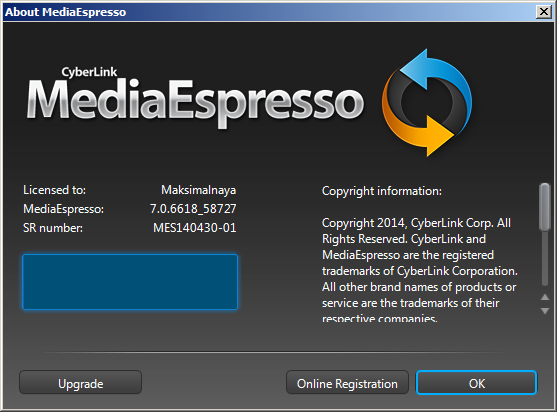The width and height of the screenshot is (557, 412).
Task: Click the copyright text scrollbar thumb
Action: tap(544, 207)
